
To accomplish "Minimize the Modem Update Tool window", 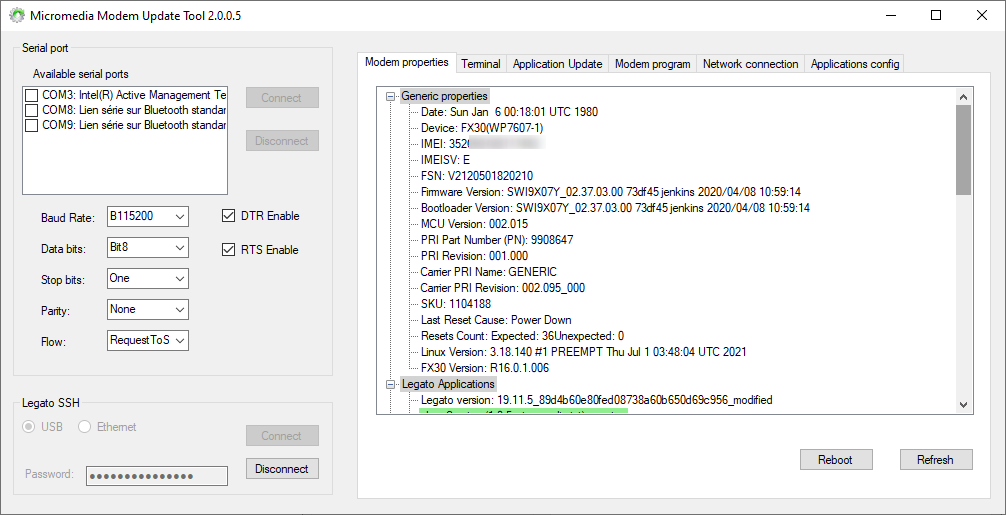I will (891, 15).
